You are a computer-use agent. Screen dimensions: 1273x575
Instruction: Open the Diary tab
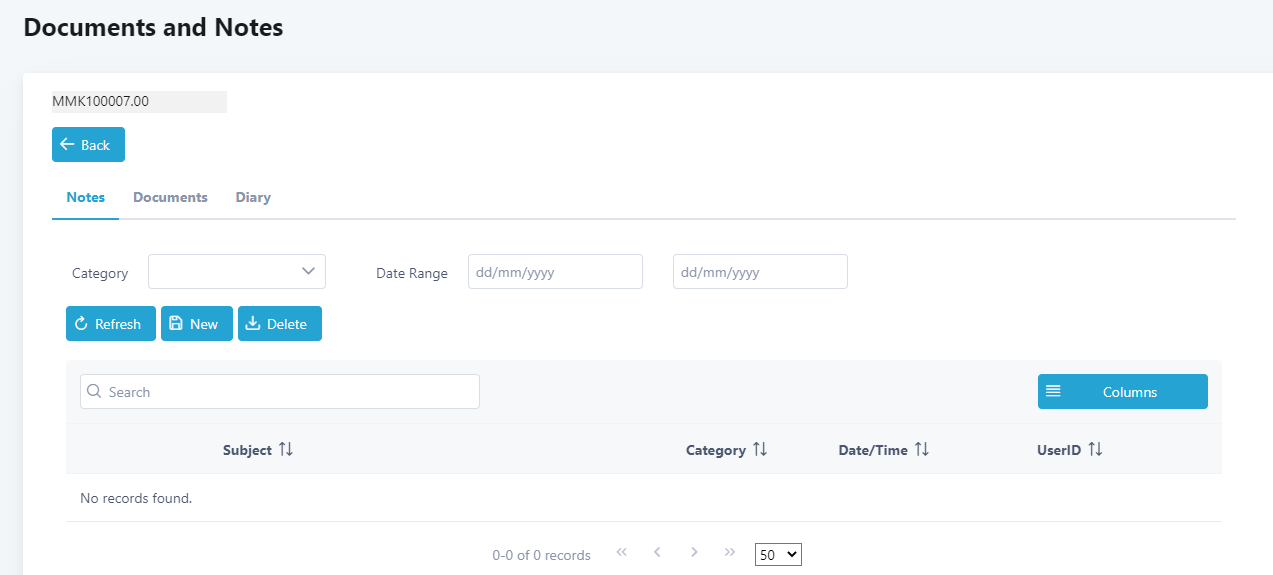(253, 198)
